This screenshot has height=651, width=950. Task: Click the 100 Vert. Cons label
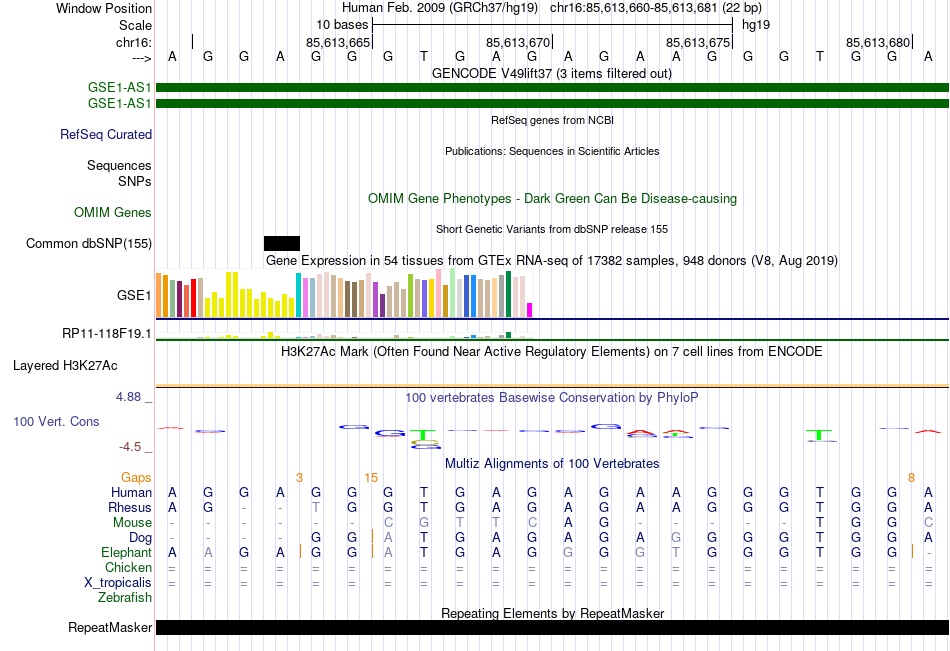pos(56,421)
